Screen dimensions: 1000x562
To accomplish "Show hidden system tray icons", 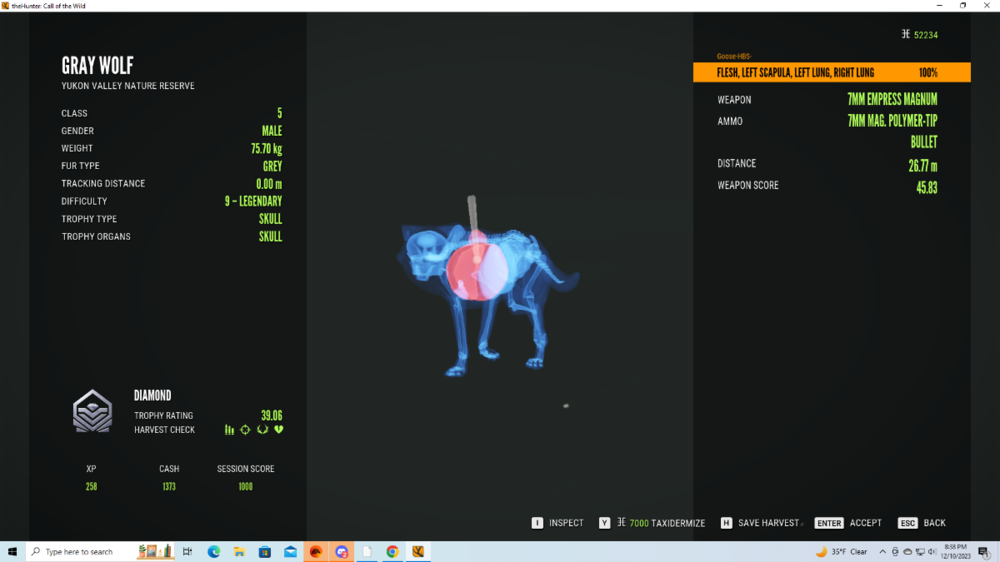I will pos(882,552).
